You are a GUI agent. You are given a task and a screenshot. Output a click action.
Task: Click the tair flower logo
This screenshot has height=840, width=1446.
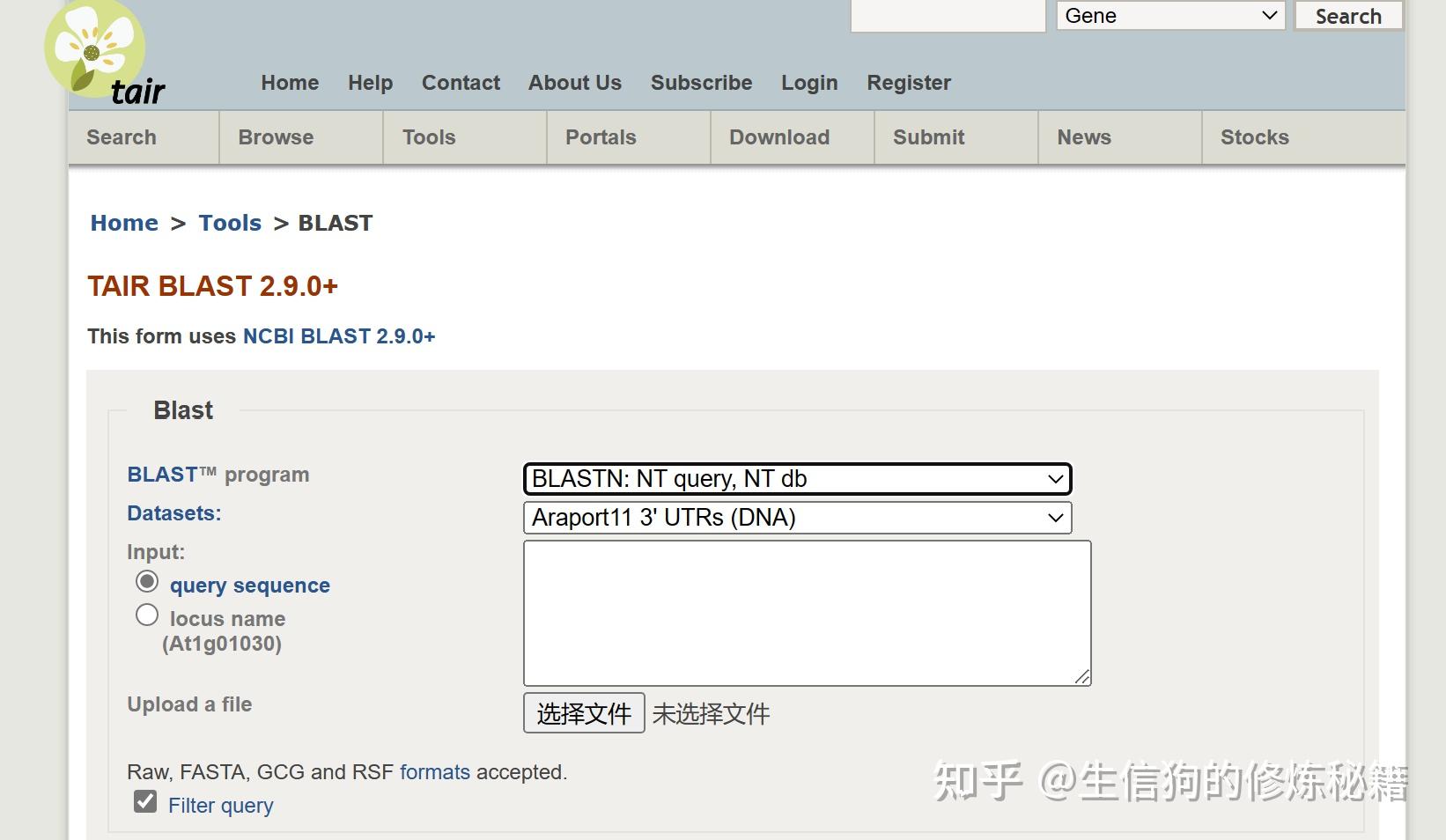tap(104, 53)
